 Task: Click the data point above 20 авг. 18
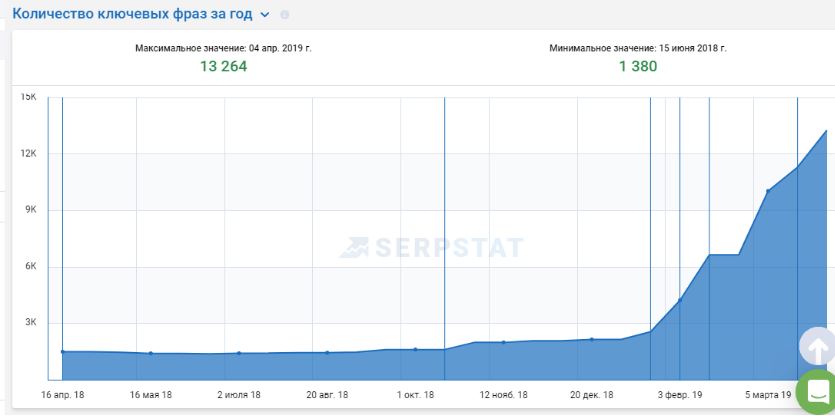(327, 353)
